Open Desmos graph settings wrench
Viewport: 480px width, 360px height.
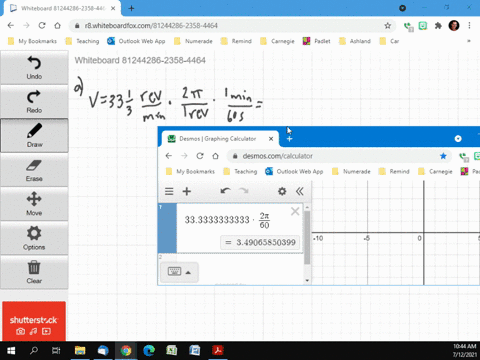[282, 191]
